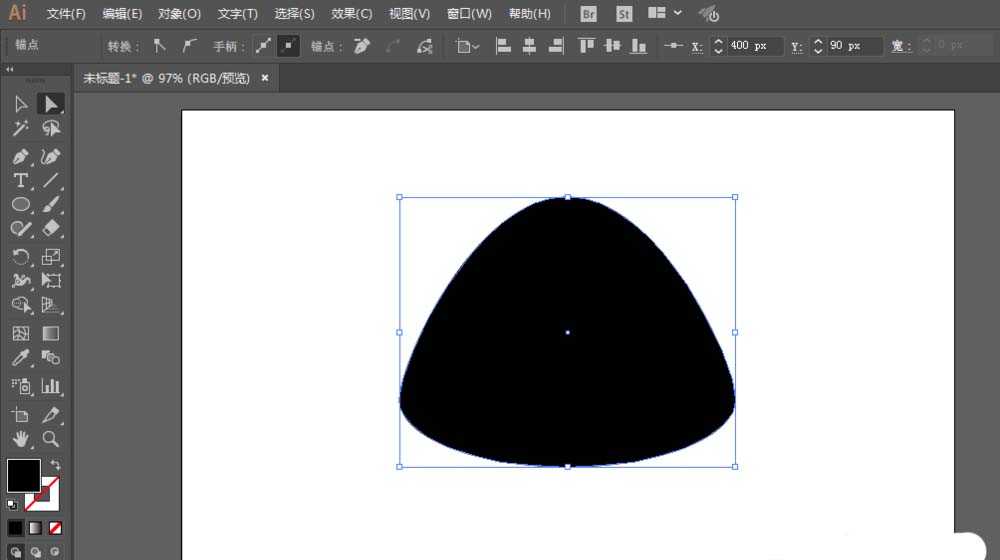Select the Hand tool
The image size is (1000, 560).
click(20, 439)
